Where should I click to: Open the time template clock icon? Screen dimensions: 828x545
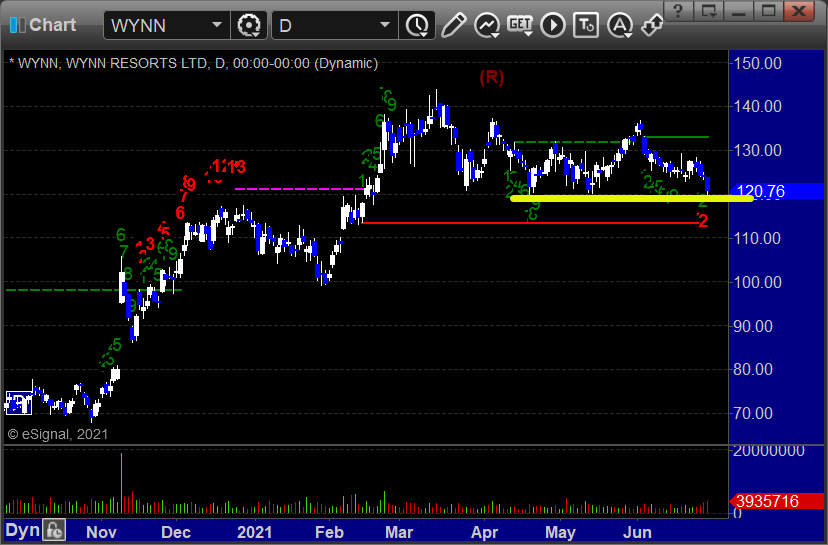(x=417, y=25)
